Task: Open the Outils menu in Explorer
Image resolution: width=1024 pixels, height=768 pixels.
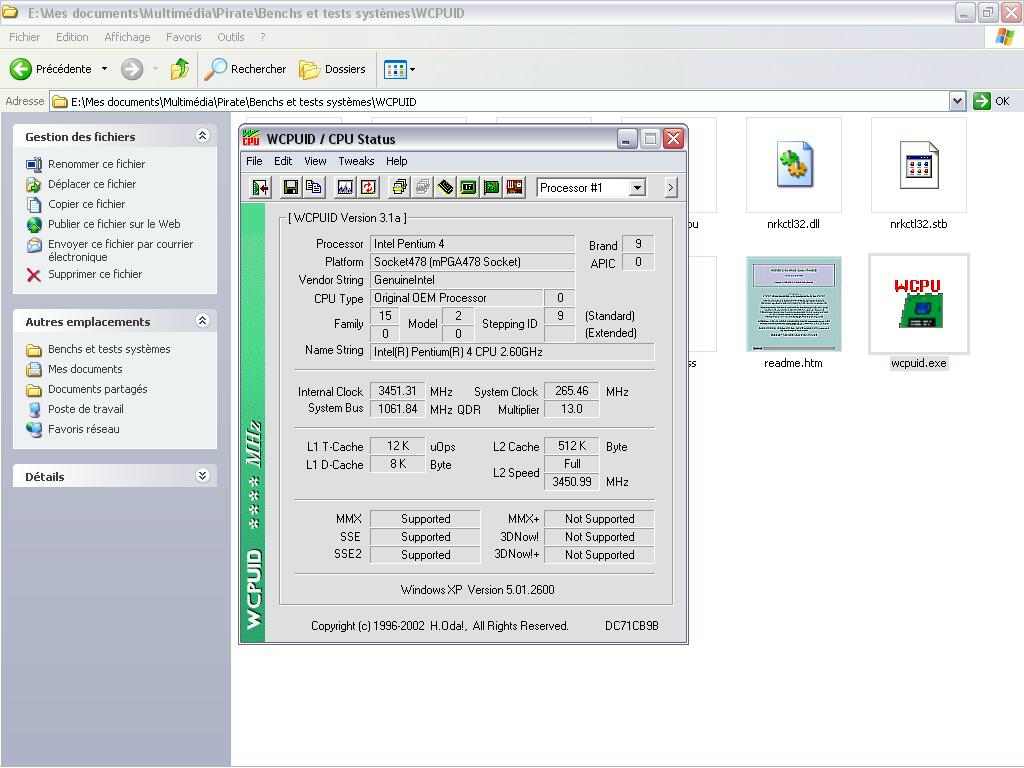Action: 231,37
